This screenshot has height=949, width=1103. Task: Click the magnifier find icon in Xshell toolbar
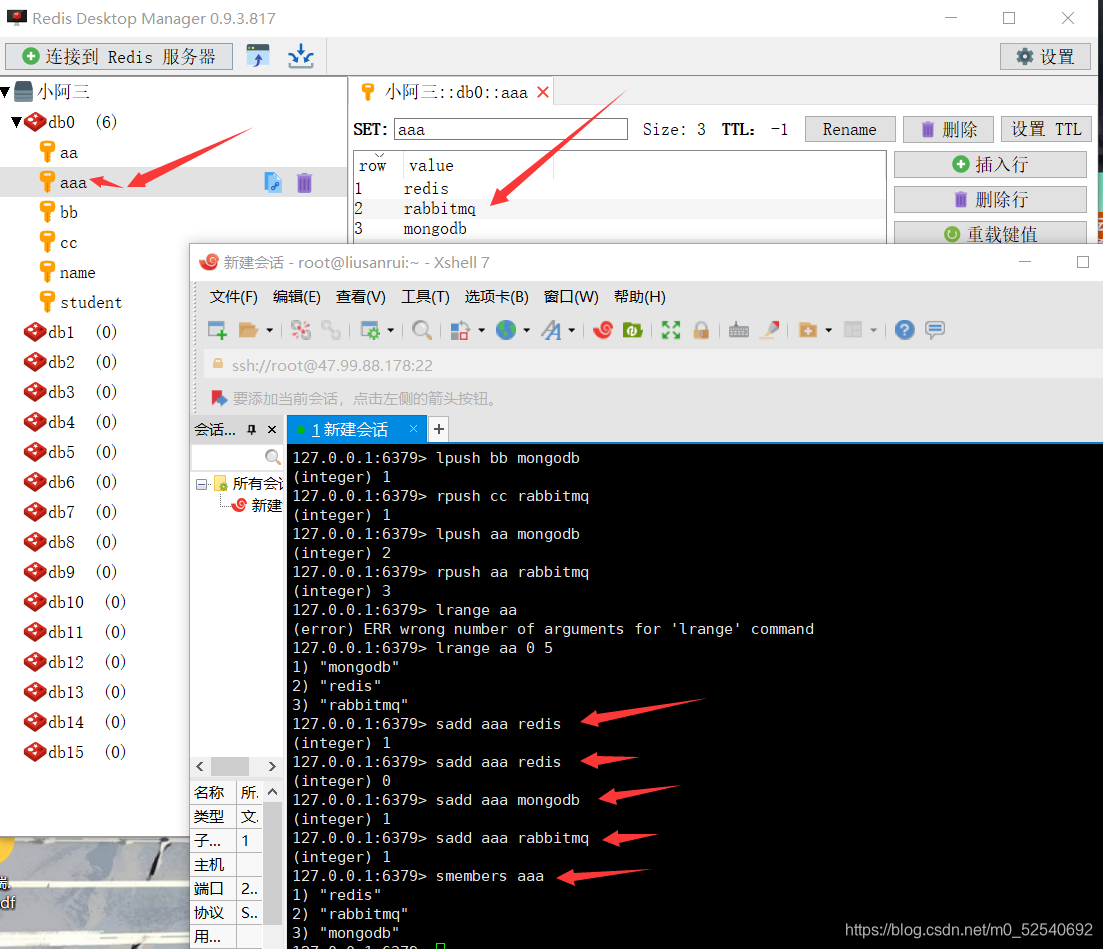click(421, 330)
